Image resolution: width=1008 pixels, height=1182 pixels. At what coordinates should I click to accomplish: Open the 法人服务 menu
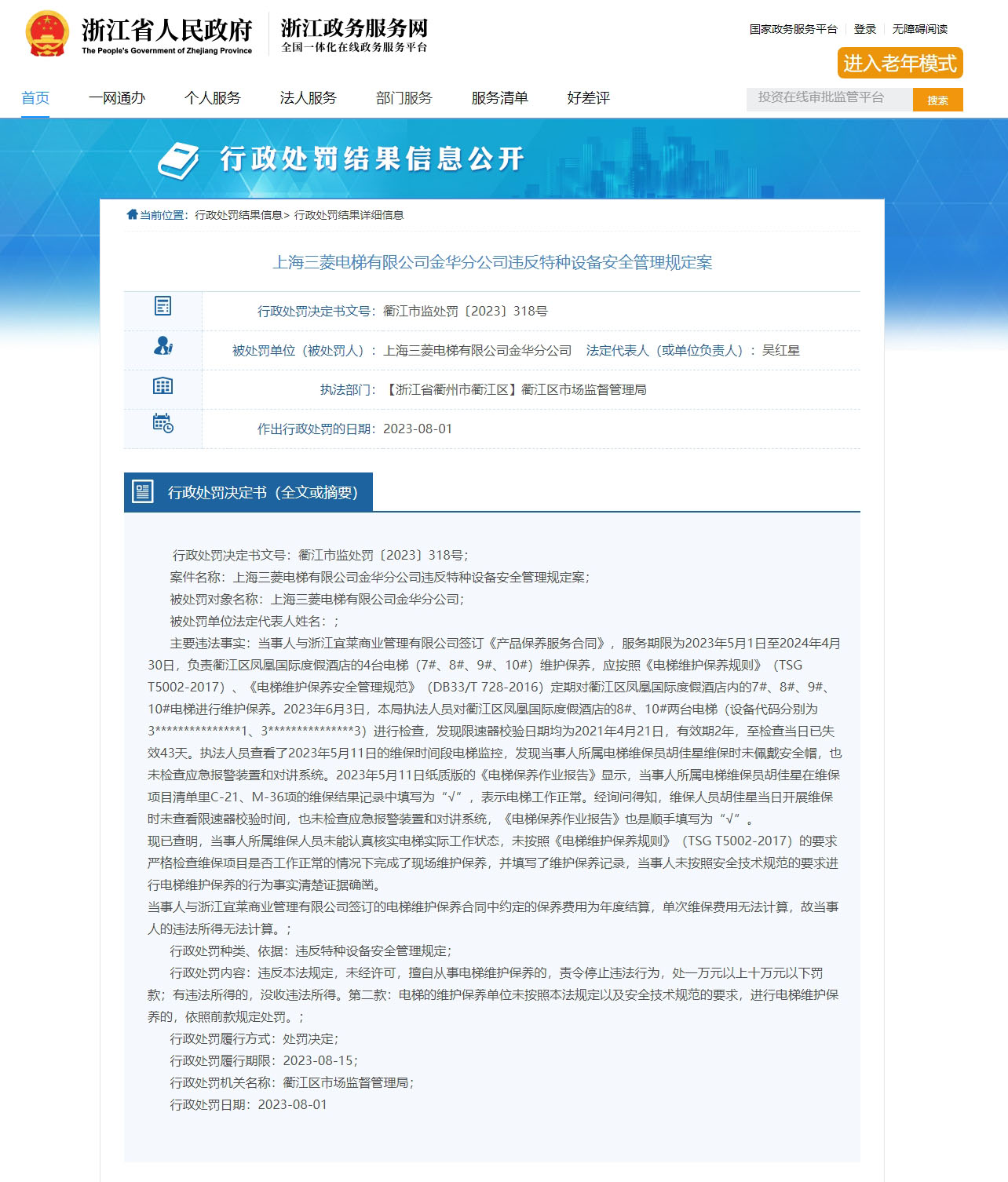pos(309,98)
